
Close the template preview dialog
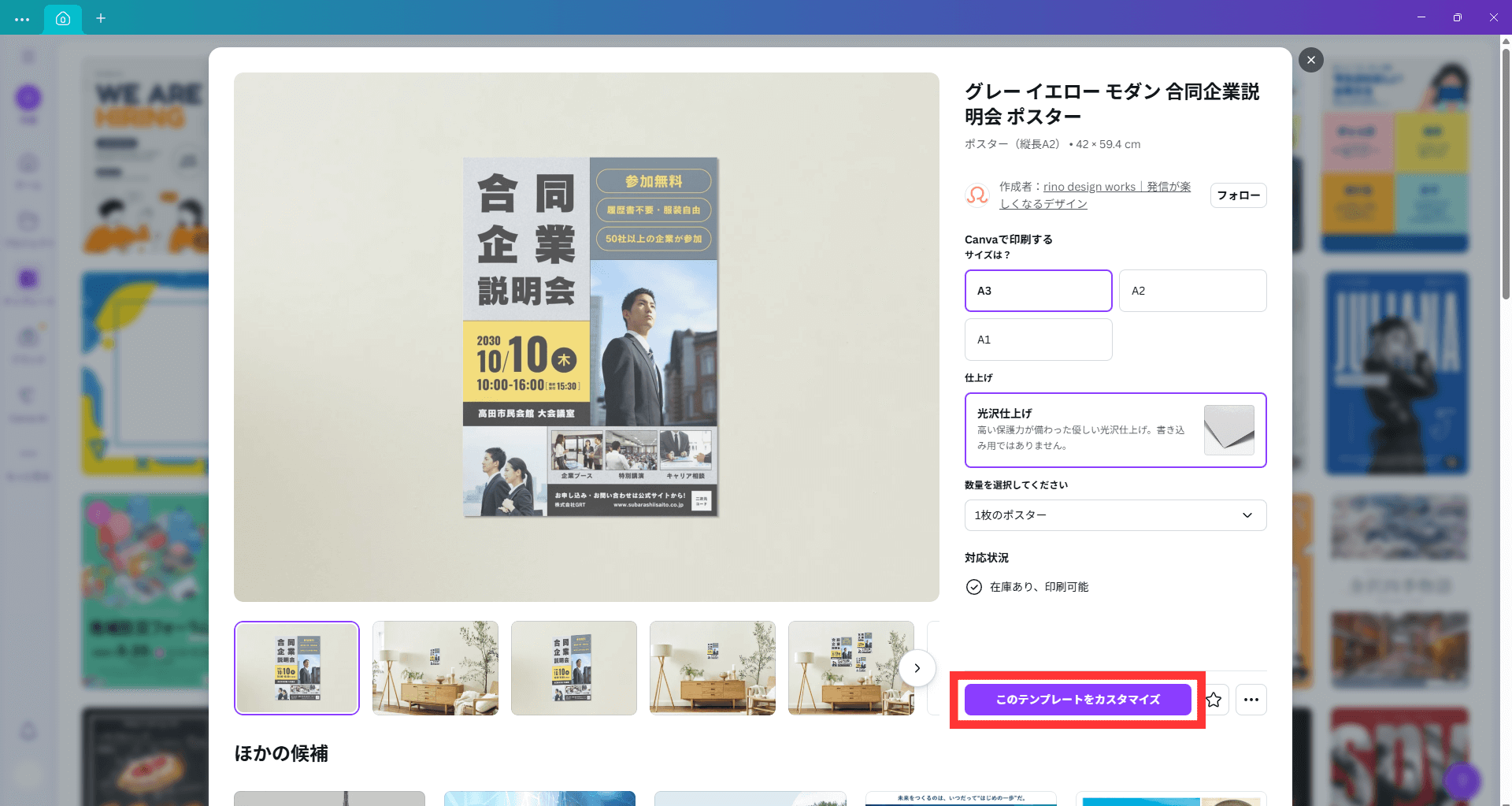(1310, 60)
